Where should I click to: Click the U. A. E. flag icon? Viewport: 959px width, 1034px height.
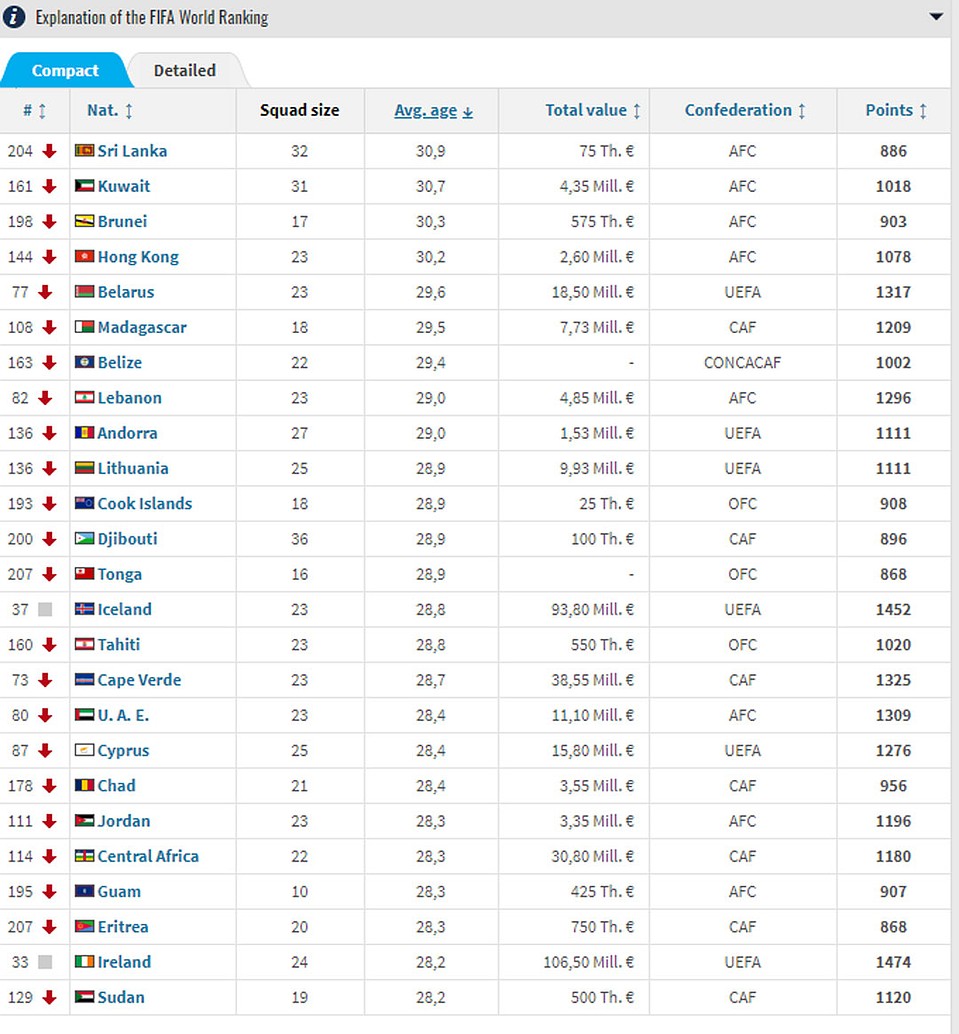[x=84, y=715]
